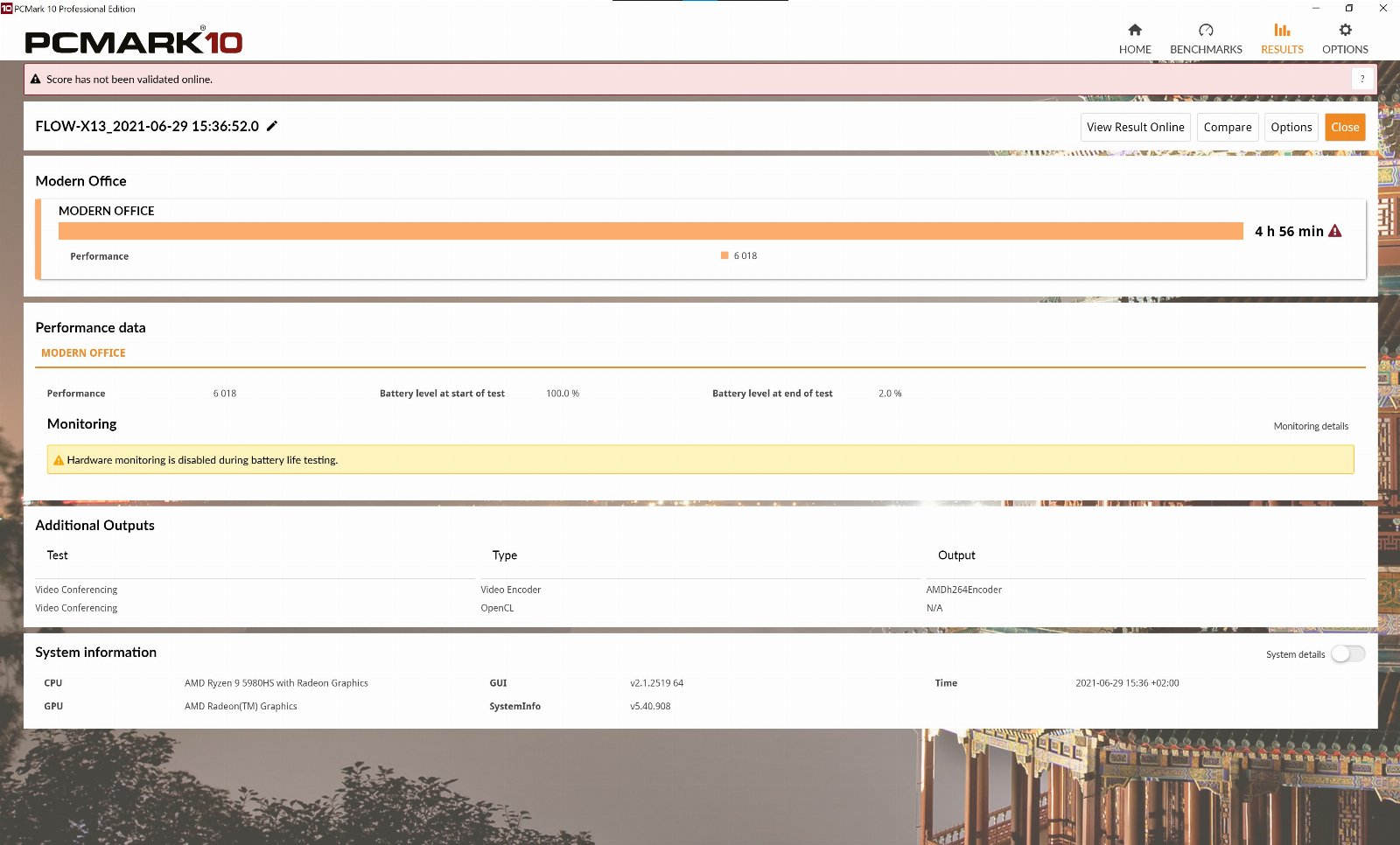Restore down the PCMark 10 window
Image resolution: width=1400 pixels, height=845 pixels.
(1349, 8)
